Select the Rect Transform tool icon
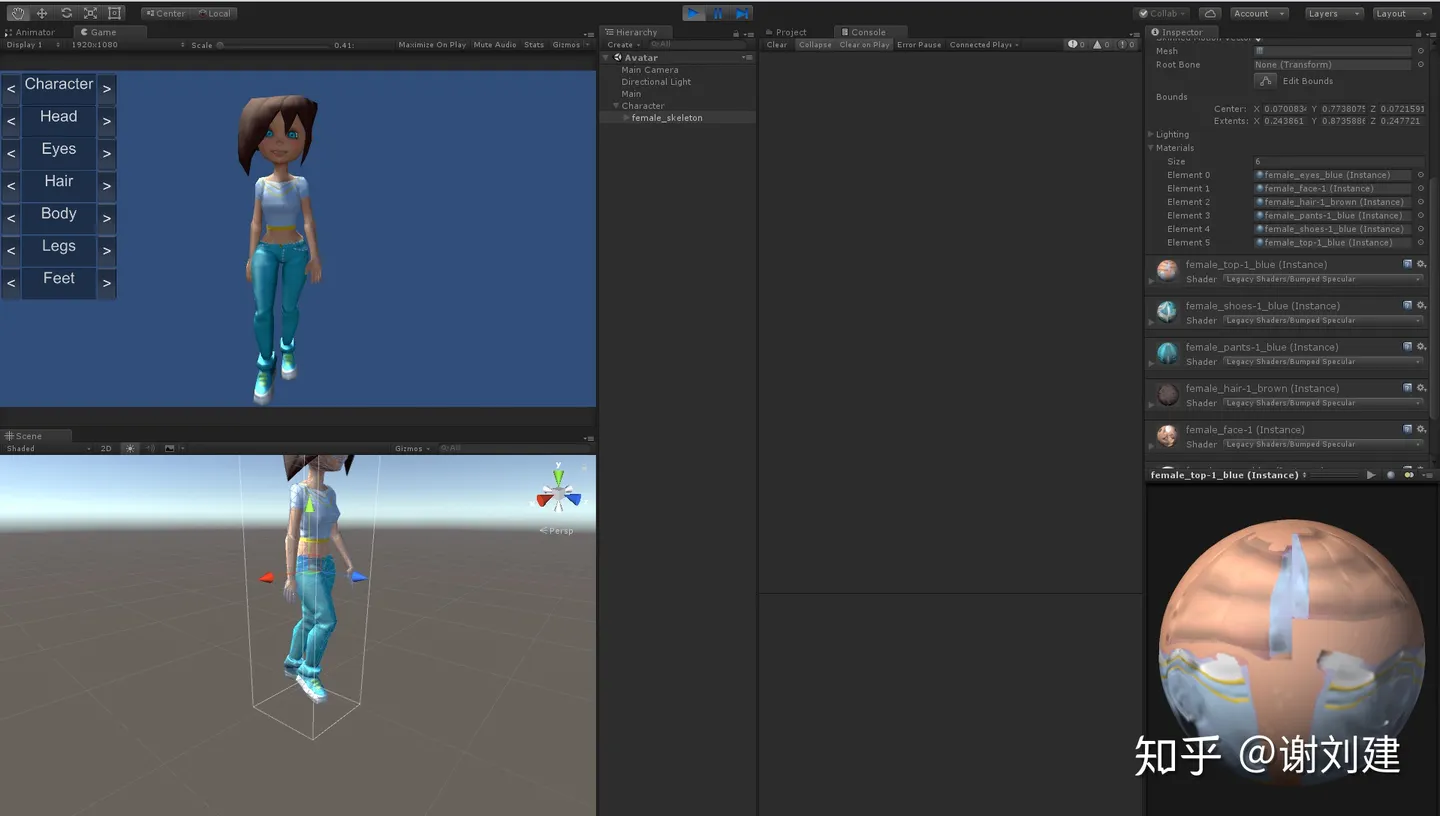Viewport: 1440px width, 816px height. point(114,13)
